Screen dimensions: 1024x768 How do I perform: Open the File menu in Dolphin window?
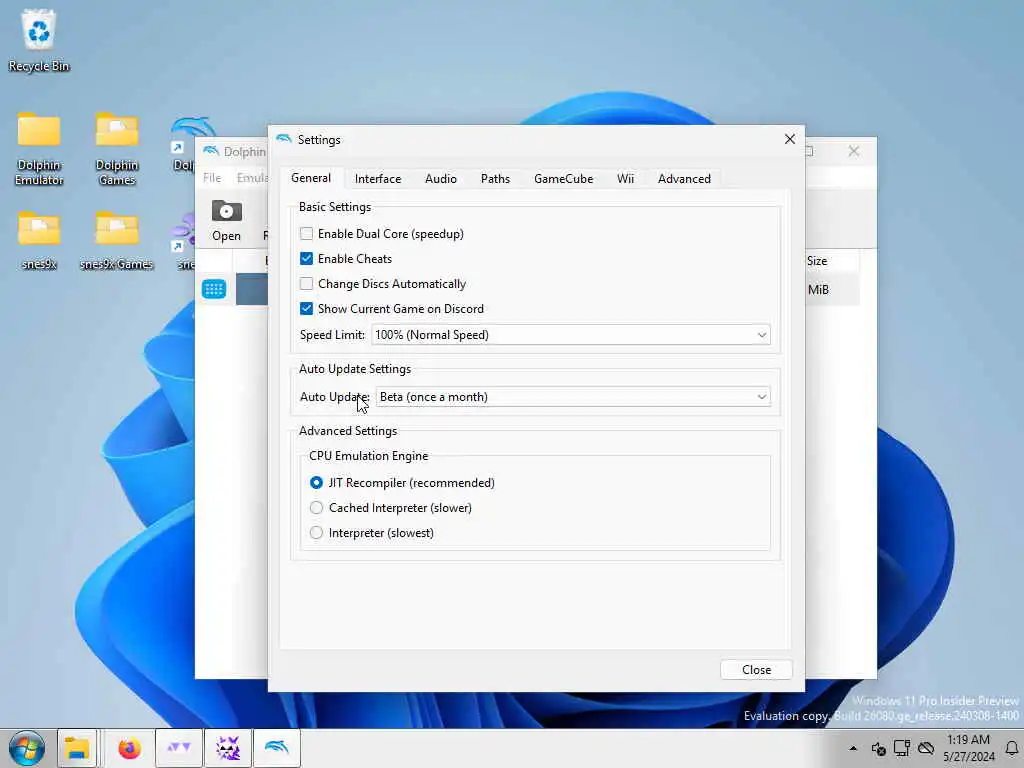(x=212, y=178)
